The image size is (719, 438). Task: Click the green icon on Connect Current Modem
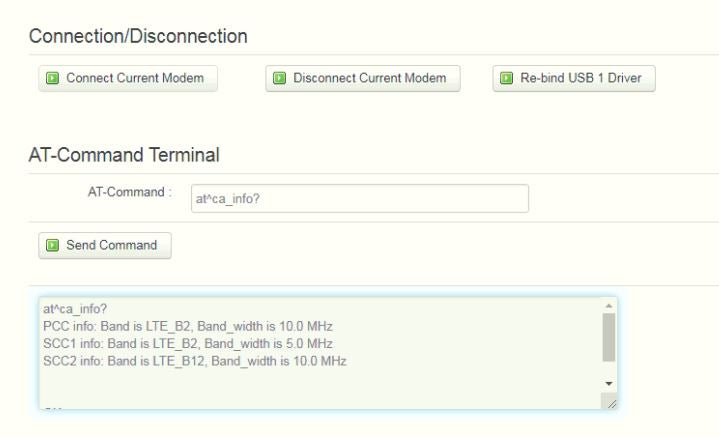pos(53,78)
